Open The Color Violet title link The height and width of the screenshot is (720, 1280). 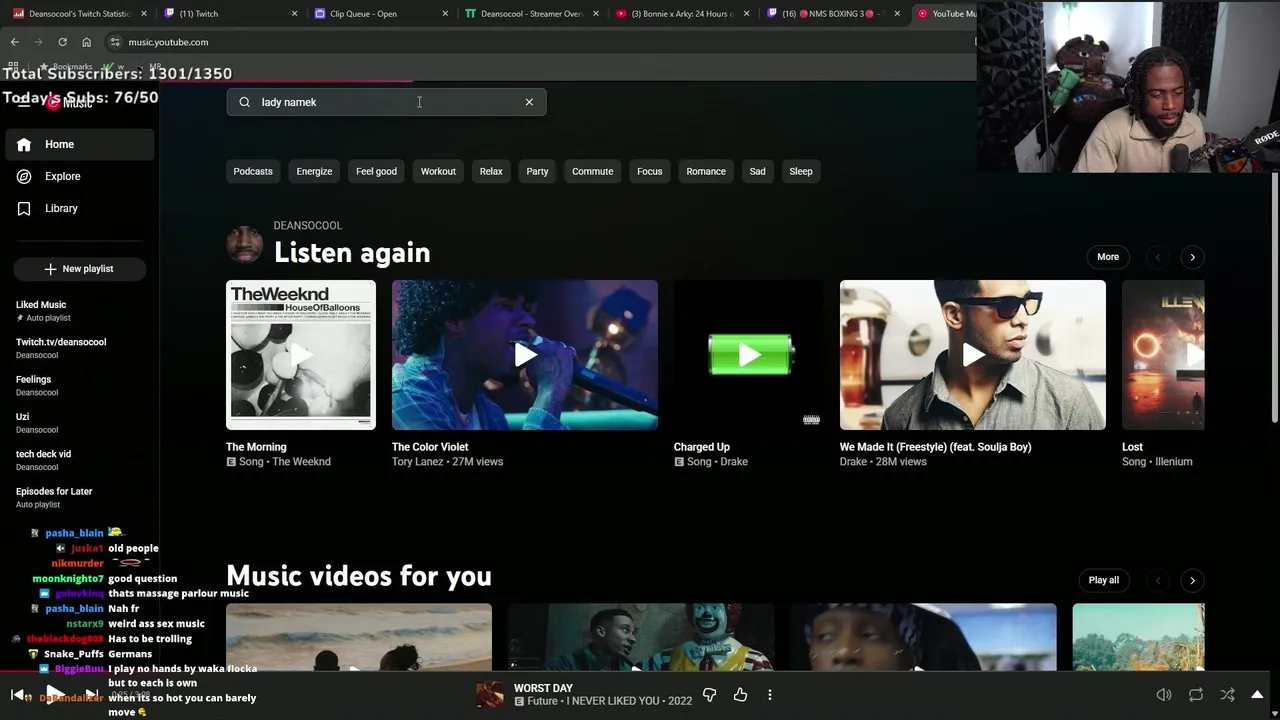coord(430,447)
